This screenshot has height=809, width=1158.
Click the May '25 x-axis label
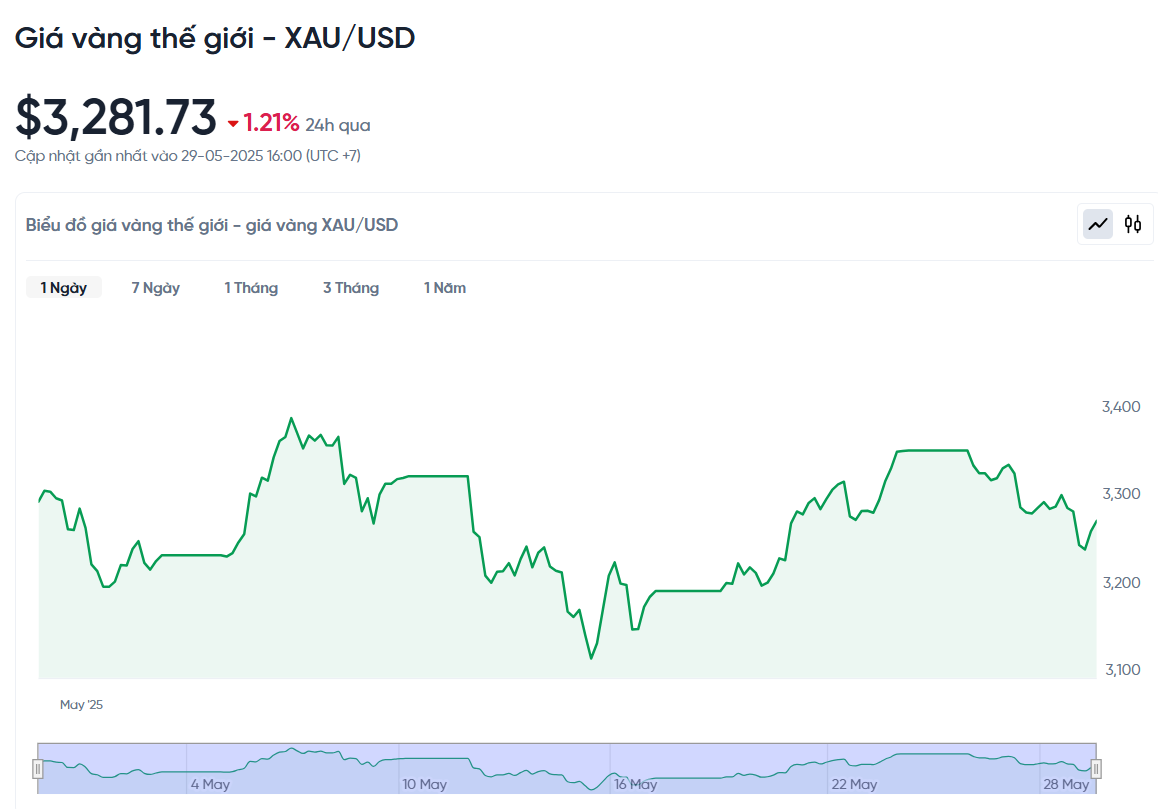pos(81,705)
